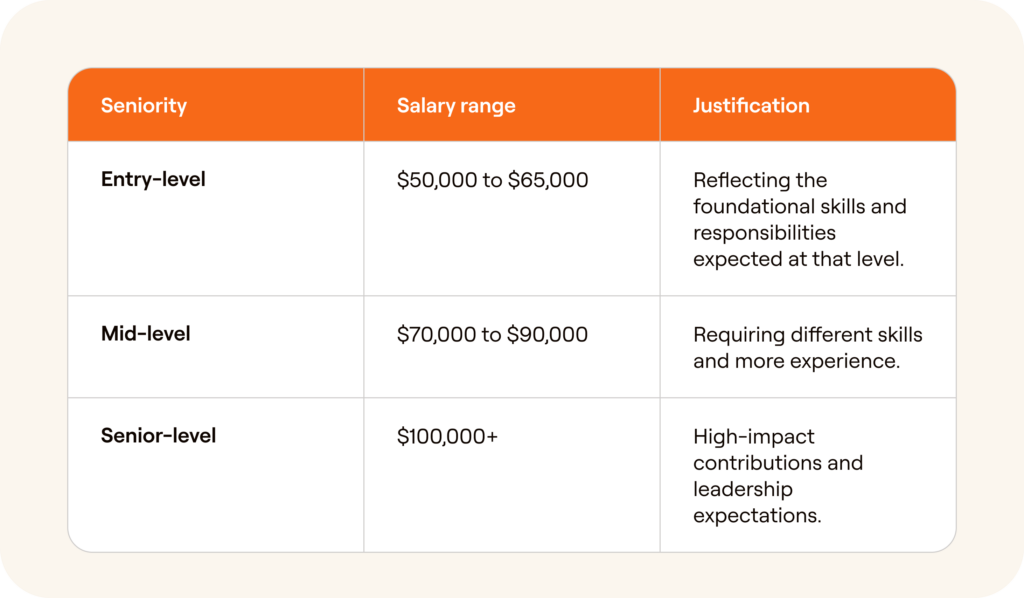
Task: Click the text 'and more experience.'
Action: (797, 361)
